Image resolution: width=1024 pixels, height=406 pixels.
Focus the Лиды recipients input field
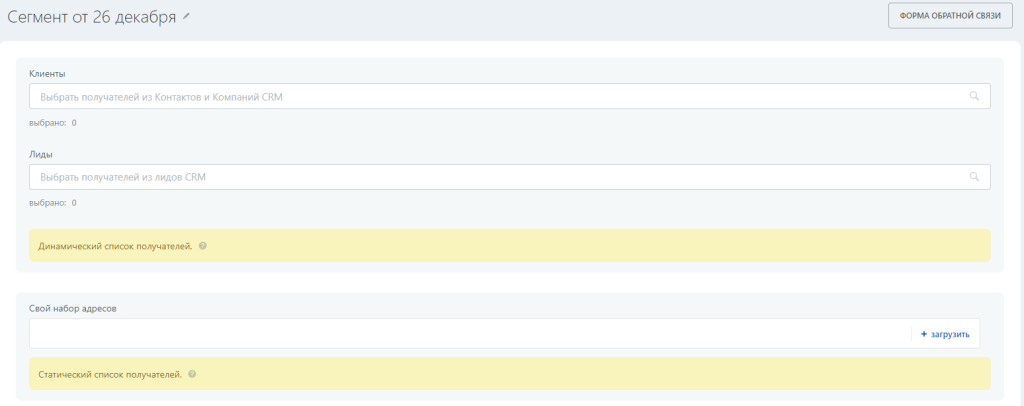[509, 177]
